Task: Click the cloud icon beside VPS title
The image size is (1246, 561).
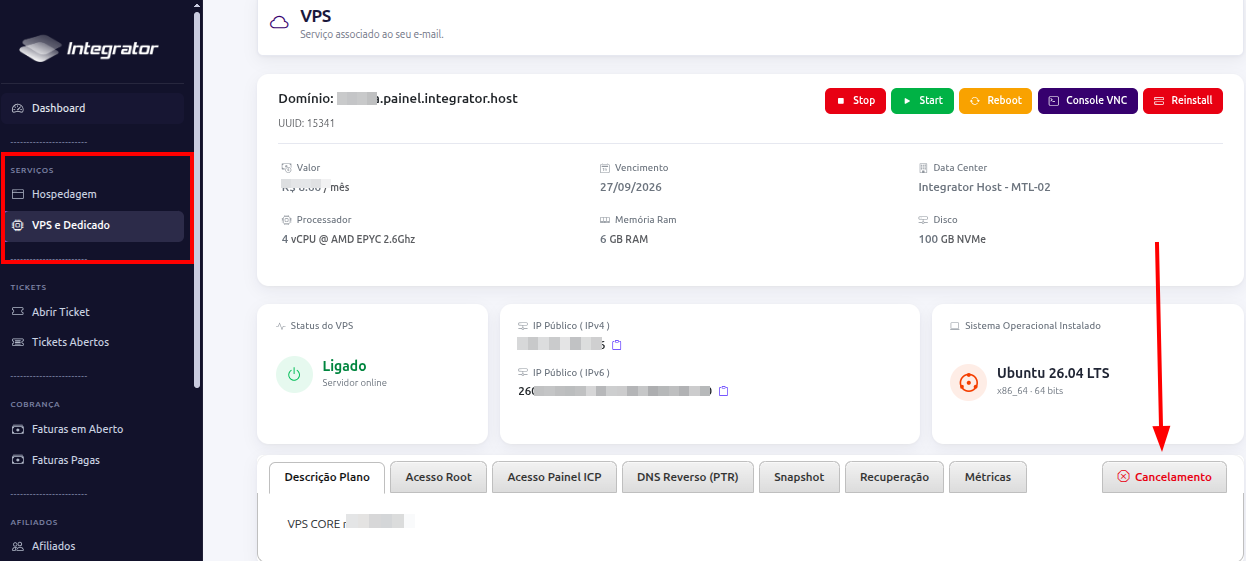Action: point(280,22)
